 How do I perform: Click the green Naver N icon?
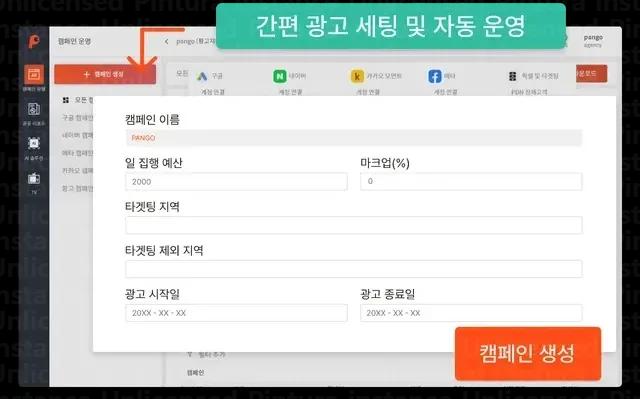280,76
